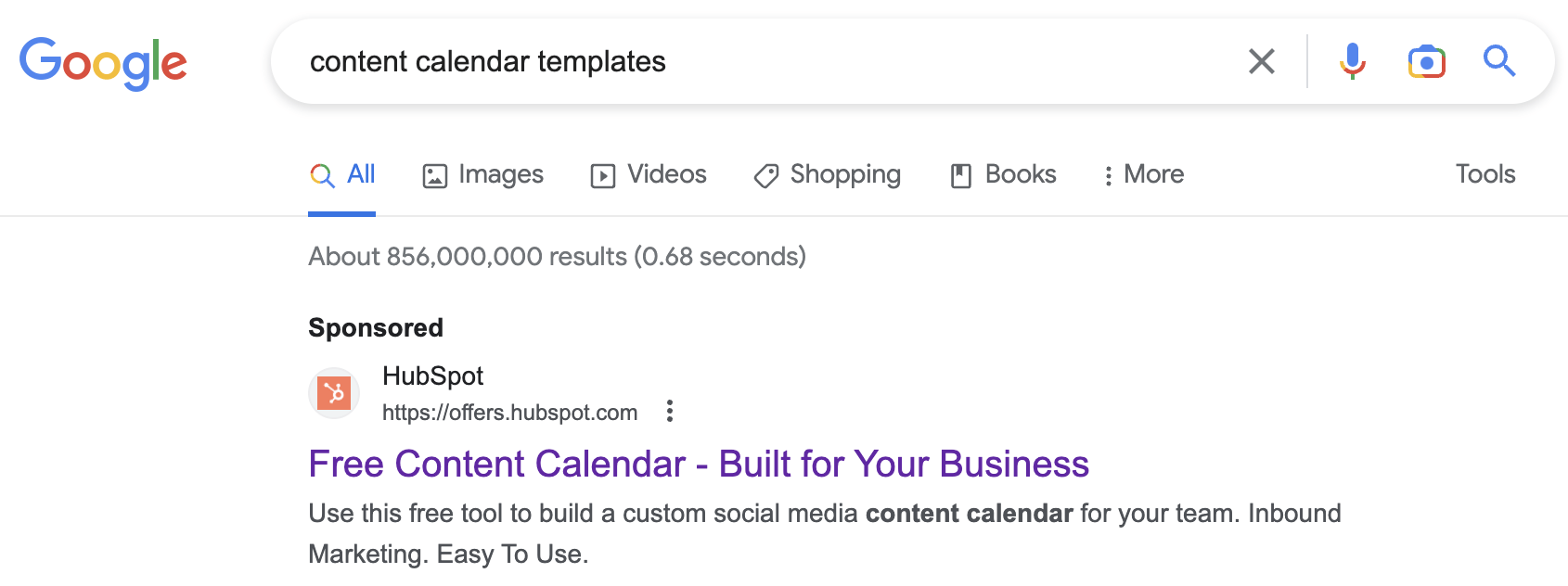Select the Images tab icon
1568x586 pixels.
coord(435,174)
